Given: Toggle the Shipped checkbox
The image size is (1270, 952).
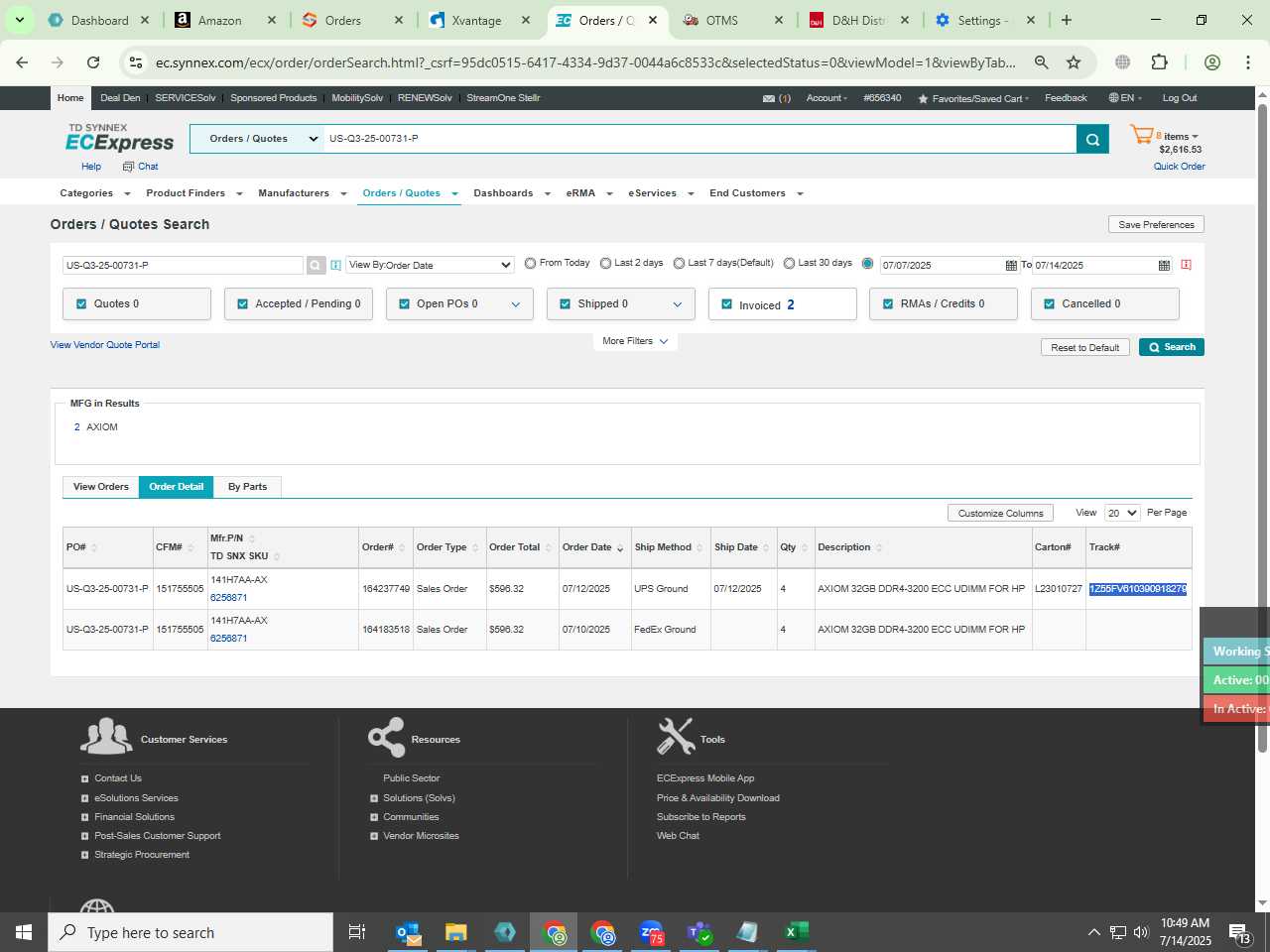Looking at the screenshot, I should pyautogui.click(x=566, y=304).
